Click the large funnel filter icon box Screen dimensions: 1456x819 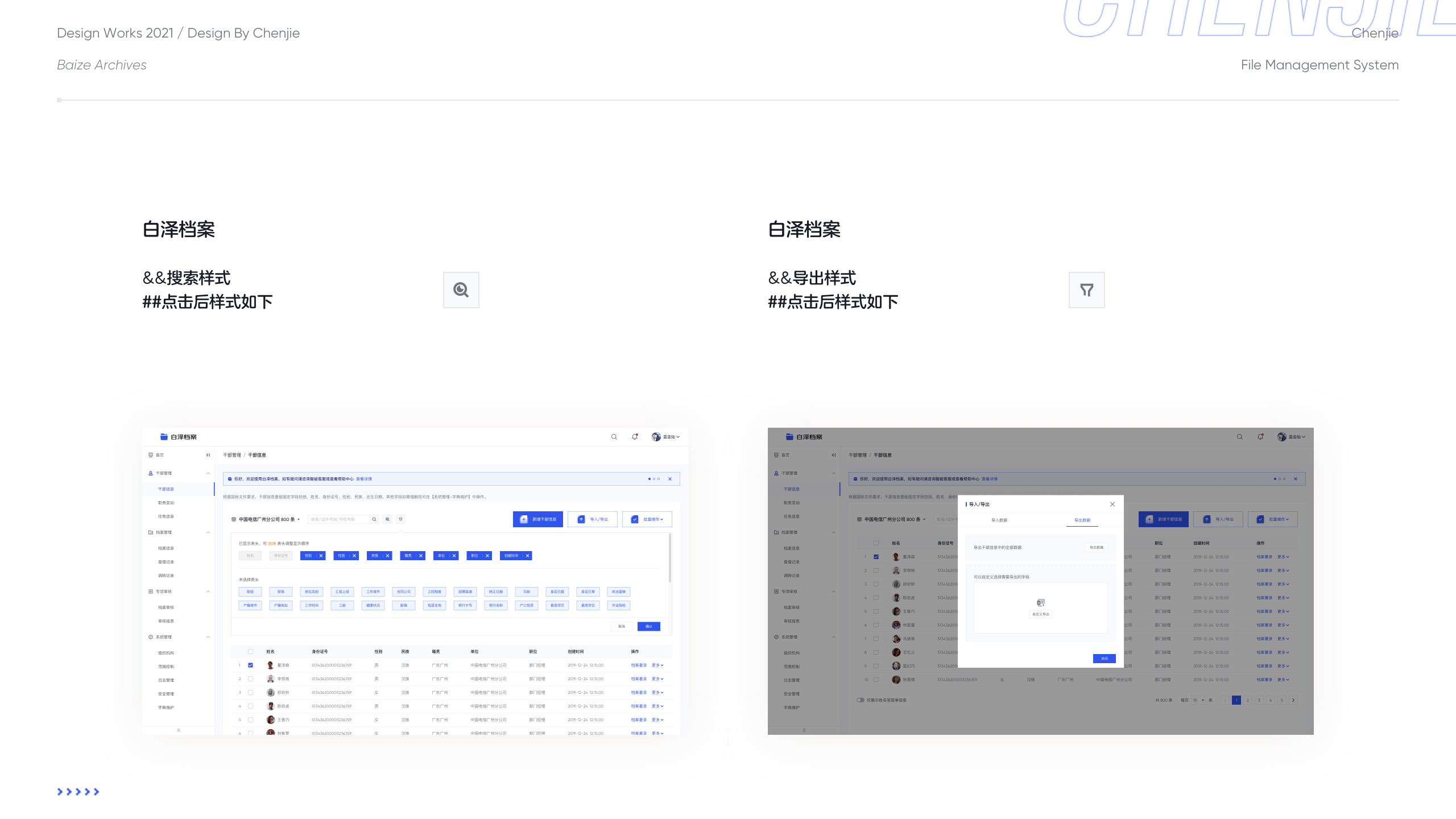pos(1086,290)
